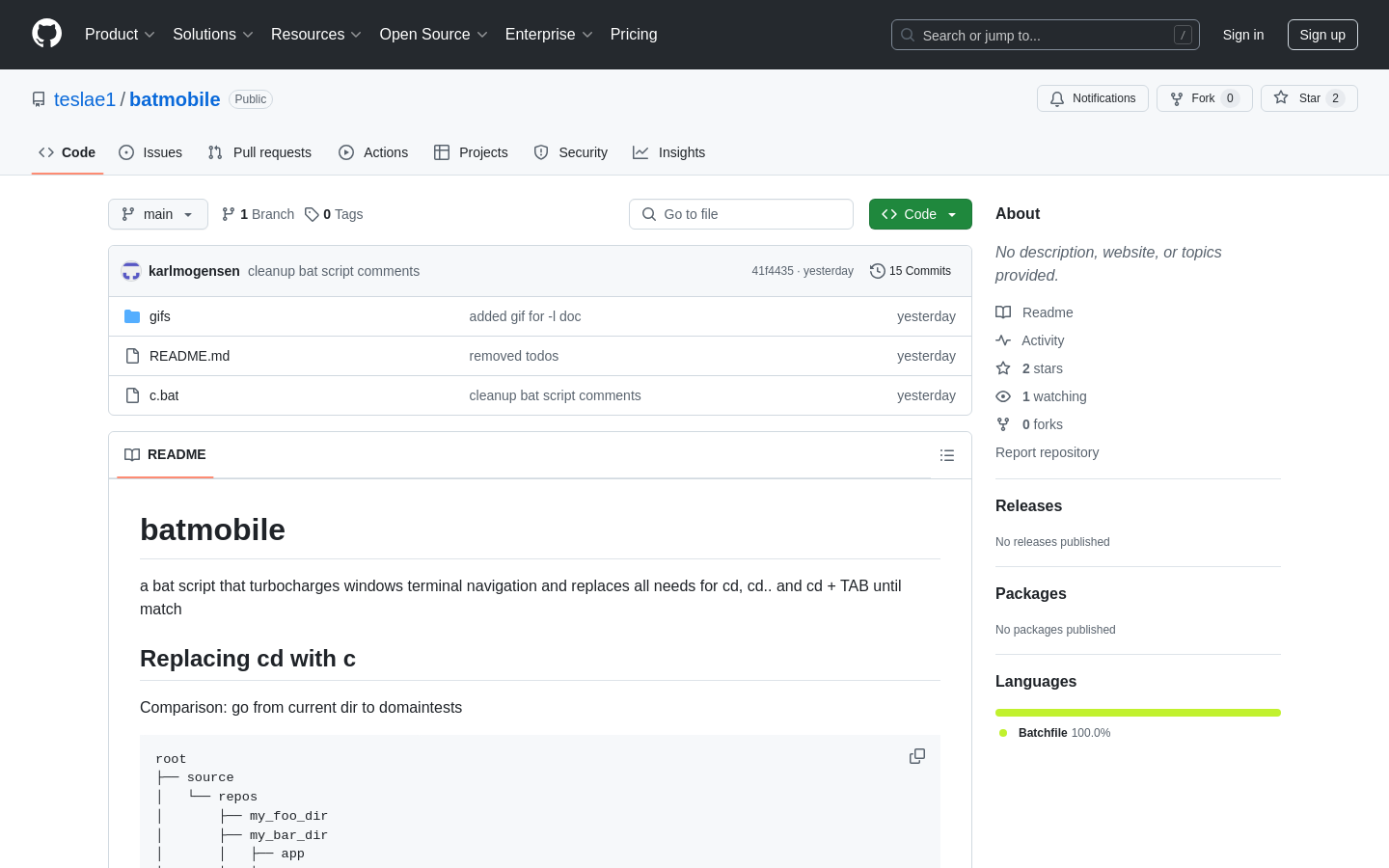Open the GitHub home logo
Viewport: 1389px width, 868px height.
(x=46, y=34)
